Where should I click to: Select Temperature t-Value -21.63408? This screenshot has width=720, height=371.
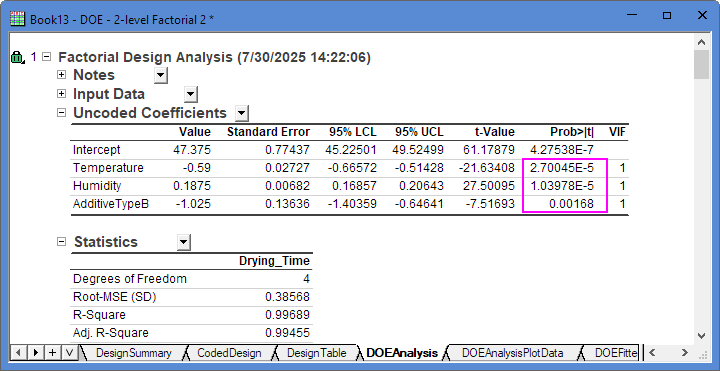[x=487, y=168]
